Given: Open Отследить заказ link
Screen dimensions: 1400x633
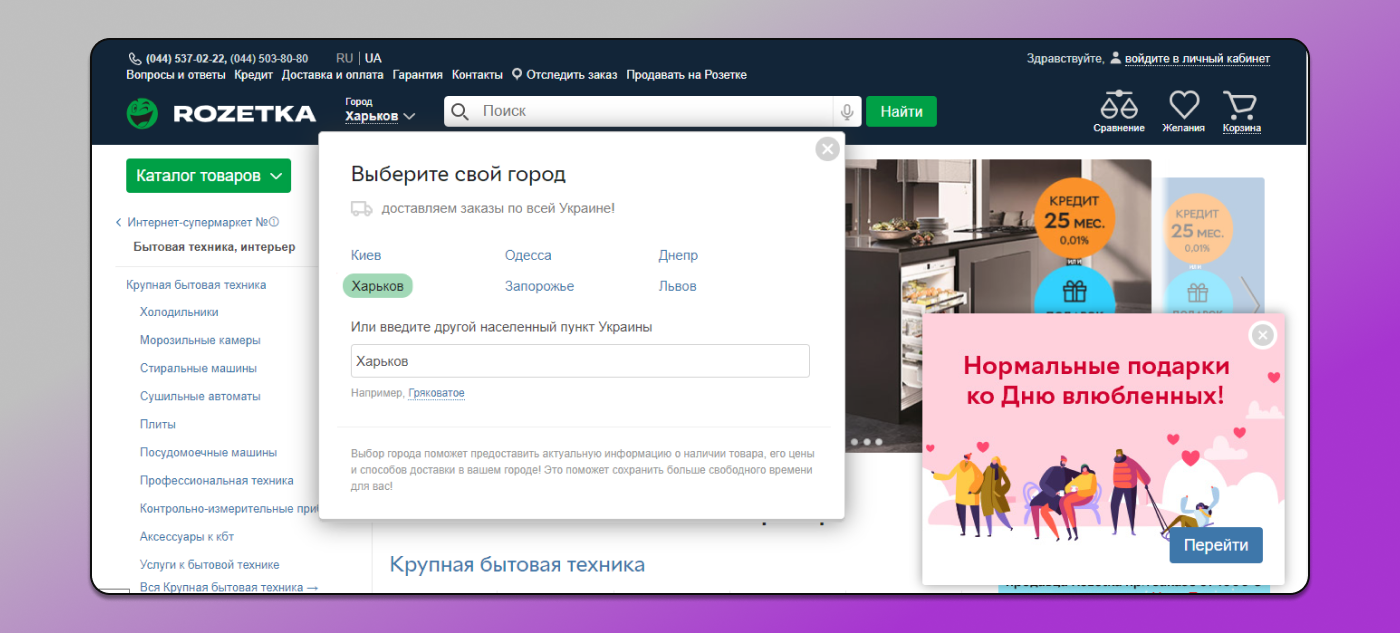Looking at the screenshot, I should (565, 75).
